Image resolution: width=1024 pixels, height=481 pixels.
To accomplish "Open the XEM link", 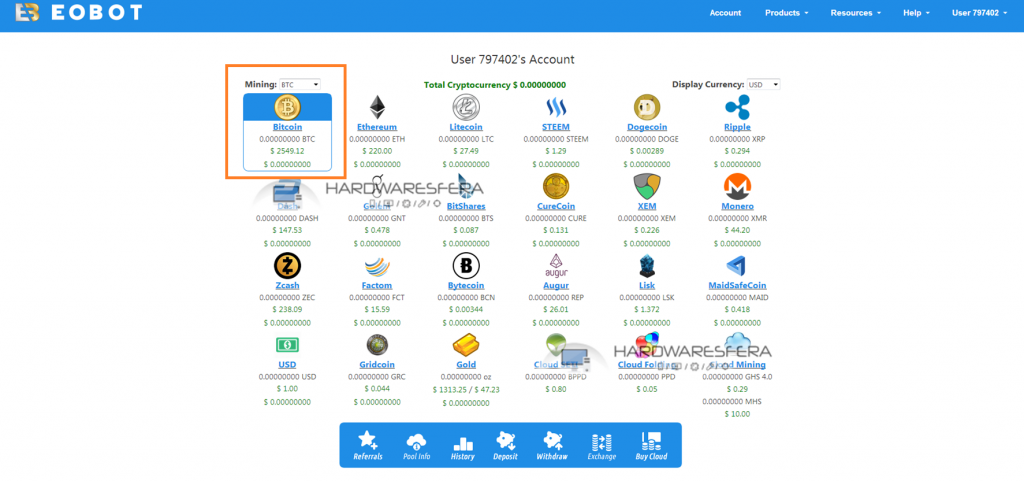I will click(x=647, y=206).
